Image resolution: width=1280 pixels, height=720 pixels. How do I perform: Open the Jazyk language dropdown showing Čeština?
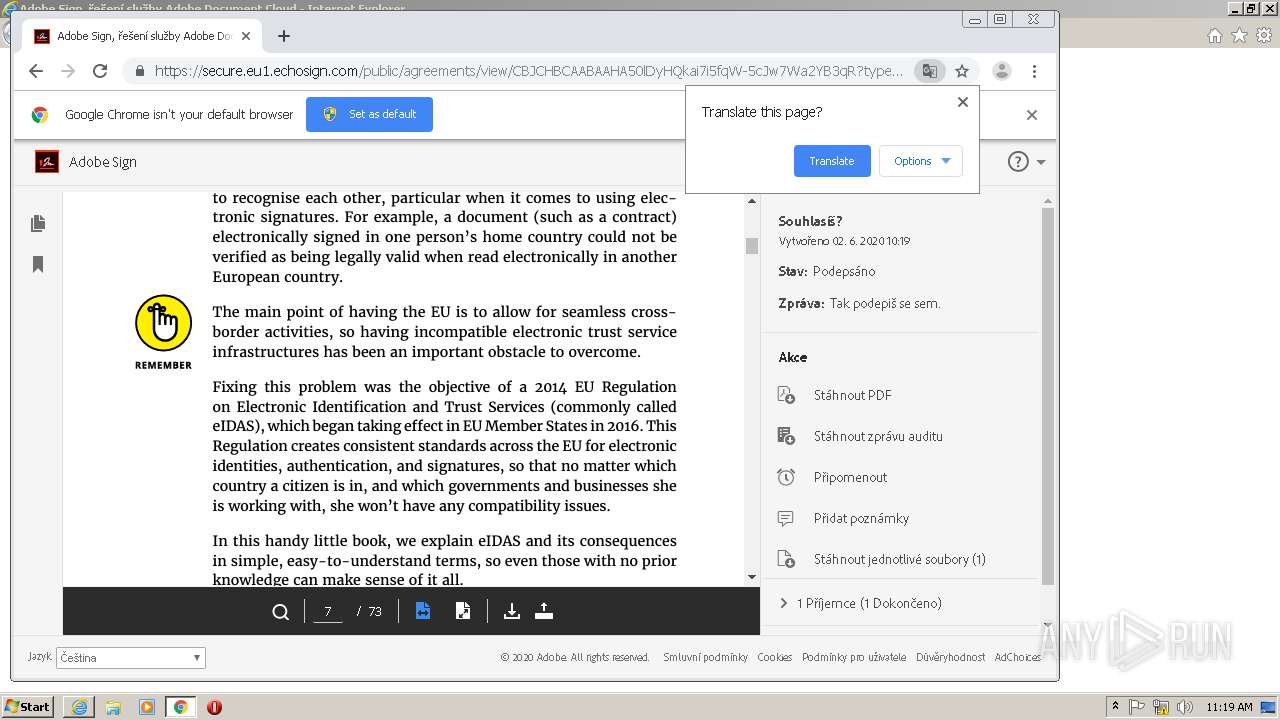coord(131,658)
